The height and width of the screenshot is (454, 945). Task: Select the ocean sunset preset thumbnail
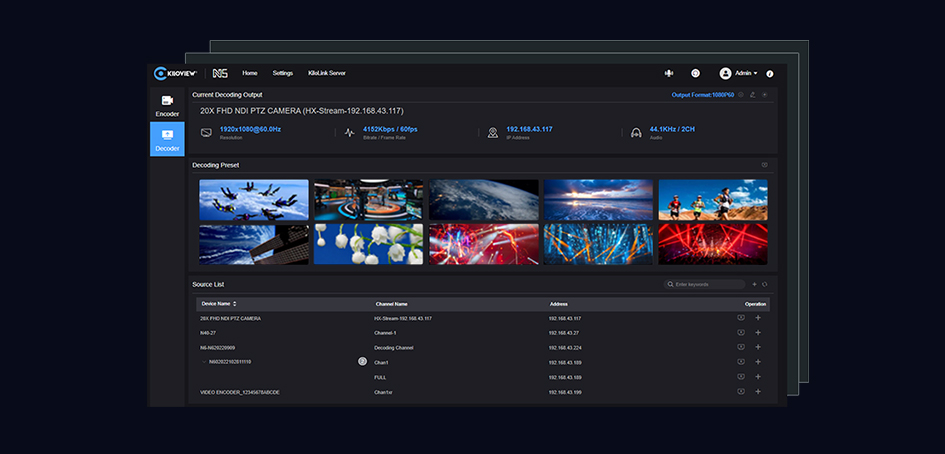pos(598,200)
